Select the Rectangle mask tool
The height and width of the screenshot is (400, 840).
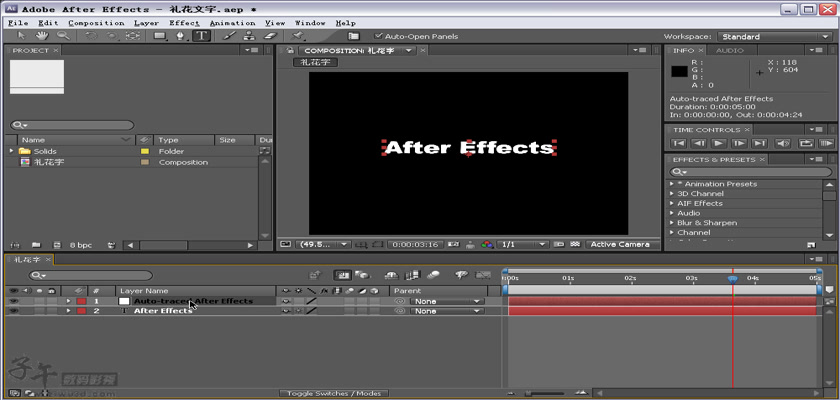pos(160,36)
